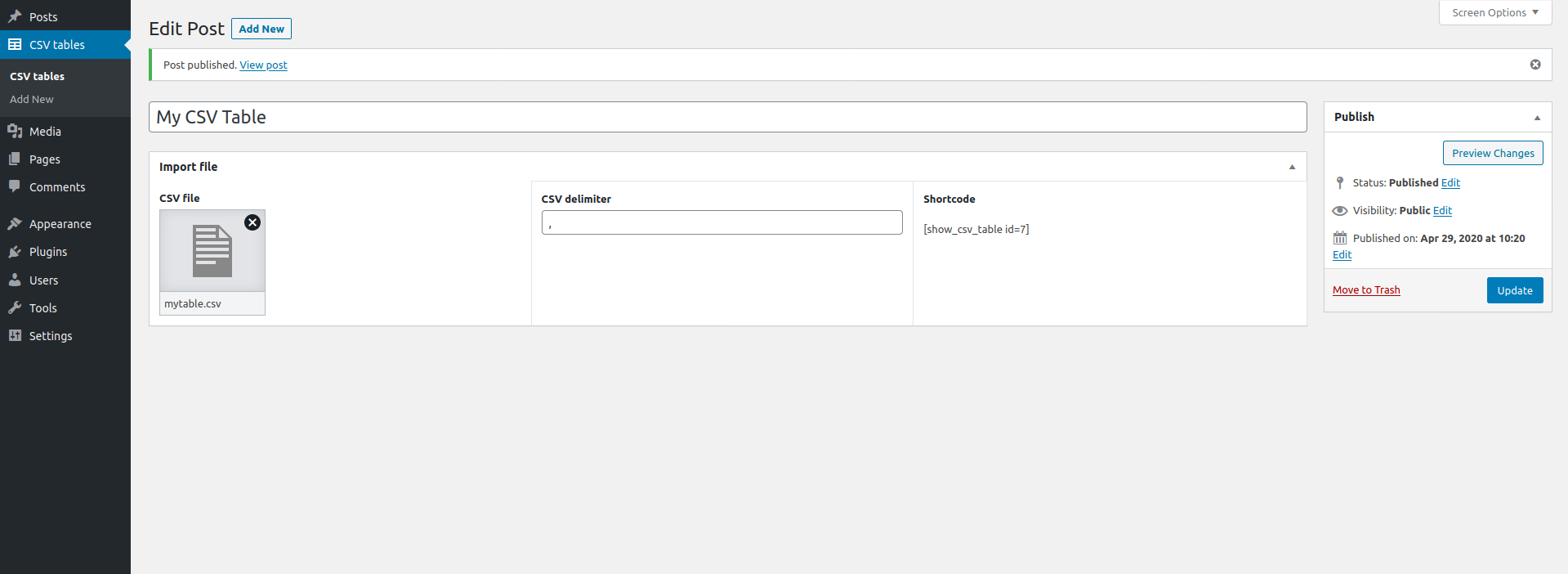
Task: Click the Tools wrench icon
Action: (x=15, y=307)
